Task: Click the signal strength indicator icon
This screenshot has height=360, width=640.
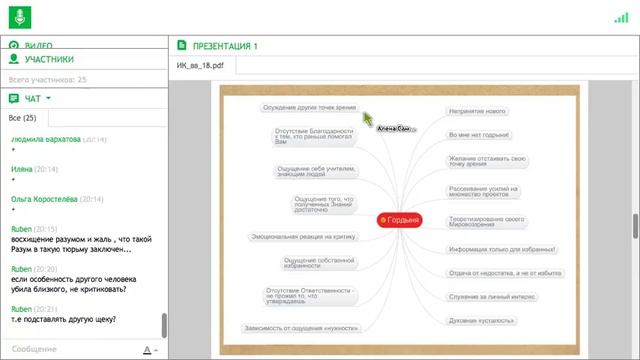Action: coord(621,18)
